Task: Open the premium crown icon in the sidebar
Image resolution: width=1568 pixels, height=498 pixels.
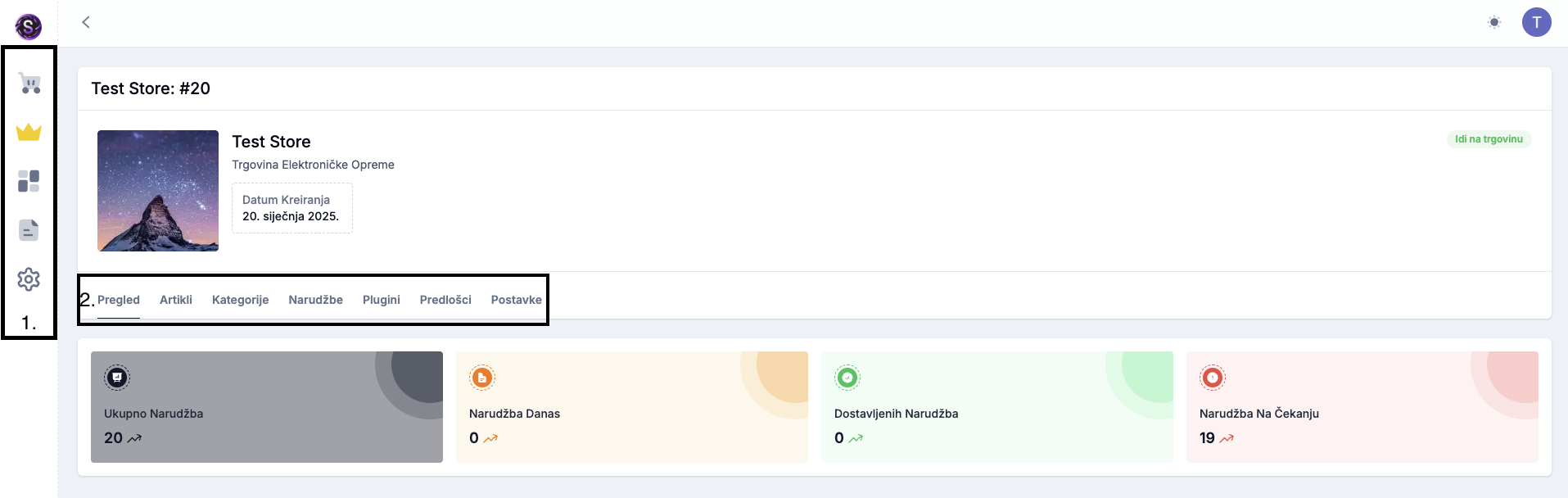Action: click(29, 132)
